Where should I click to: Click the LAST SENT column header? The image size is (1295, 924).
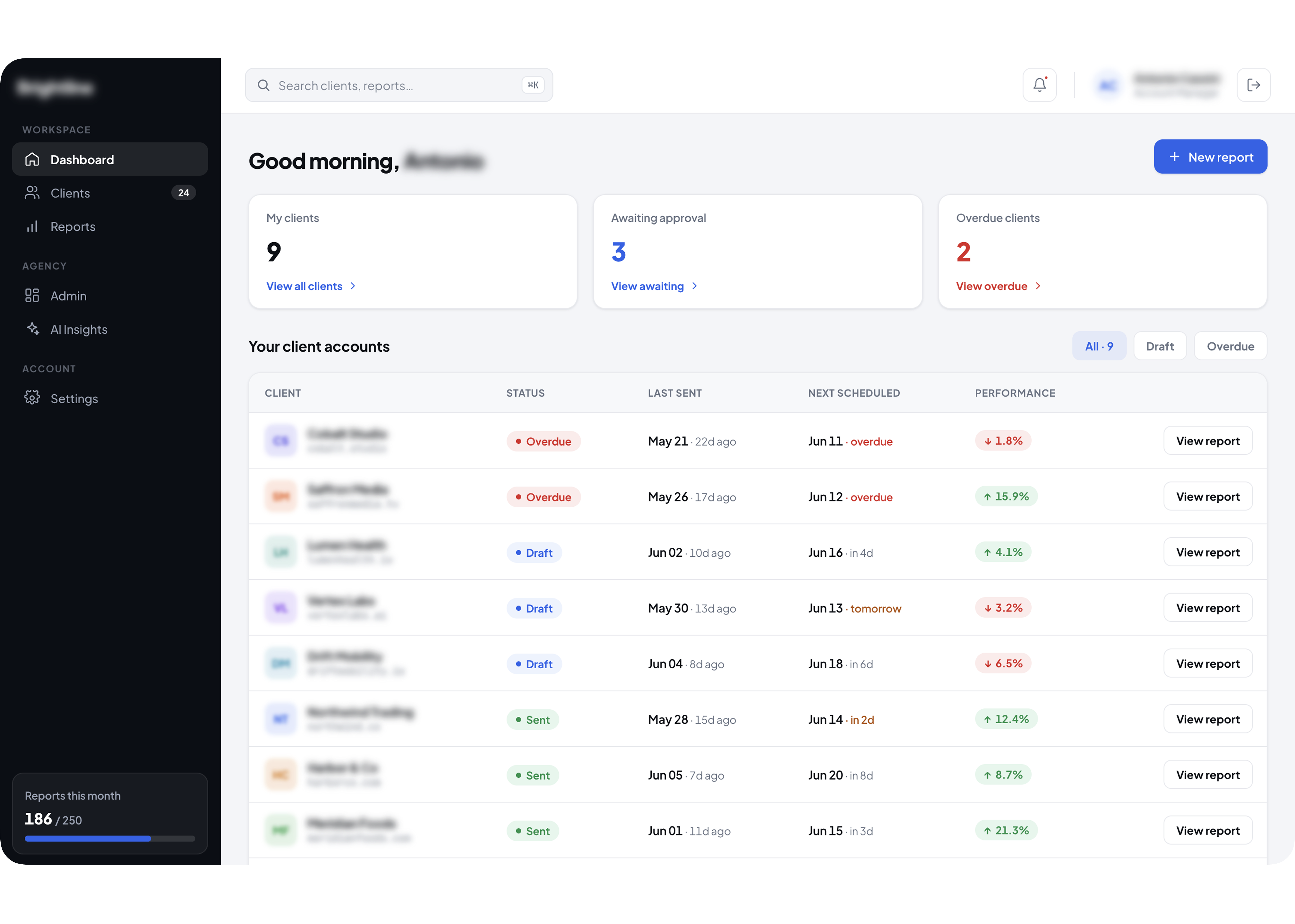point(675,393)
